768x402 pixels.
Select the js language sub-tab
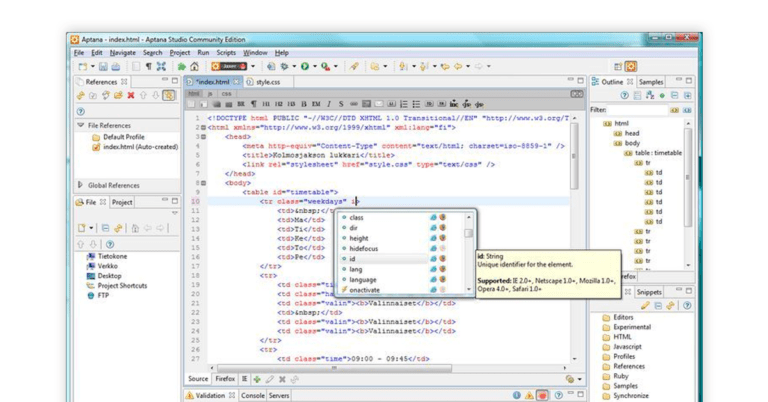click(x=210, y=94)
